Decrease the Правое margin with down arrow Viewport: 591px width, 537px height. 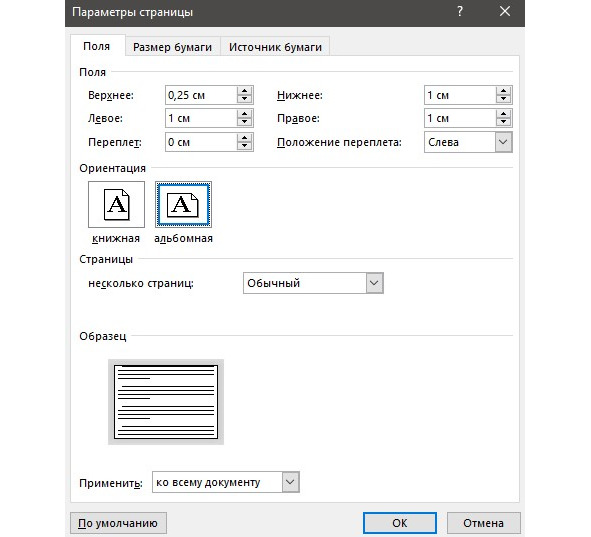(x=504, y=122)
